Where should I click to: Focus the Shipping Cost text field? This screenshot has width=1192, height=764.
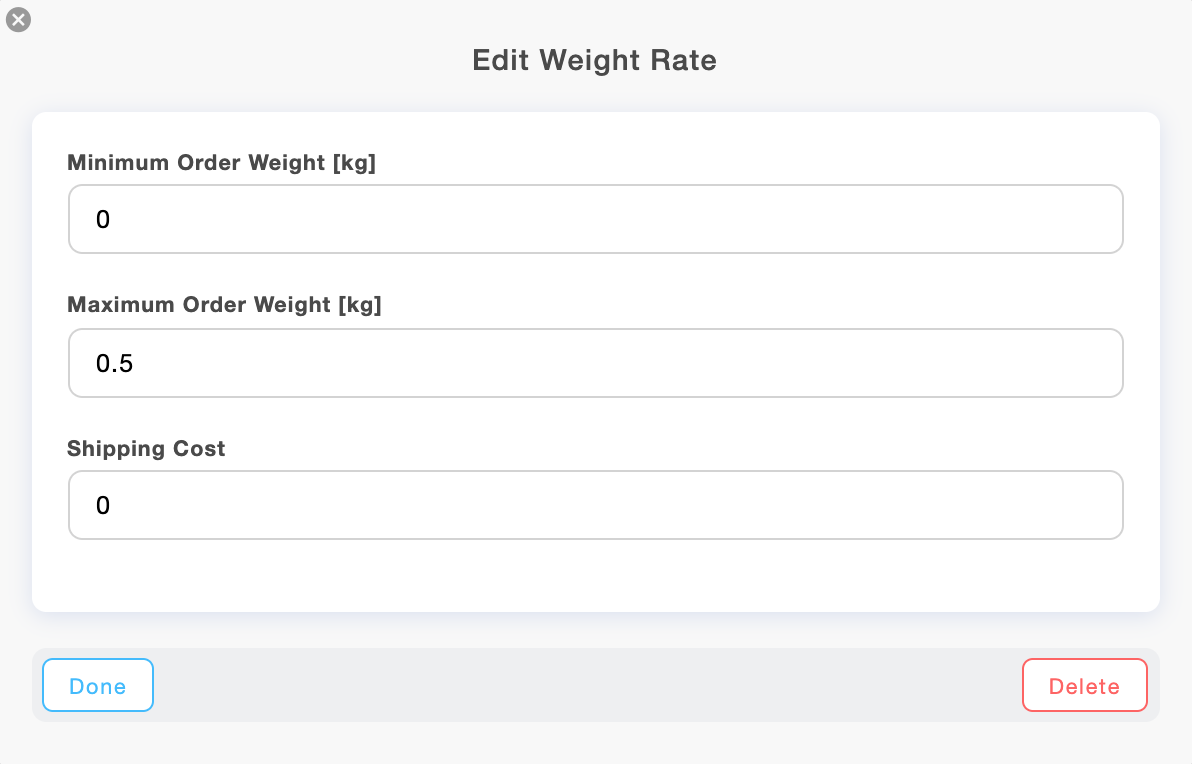pos(595,505)
